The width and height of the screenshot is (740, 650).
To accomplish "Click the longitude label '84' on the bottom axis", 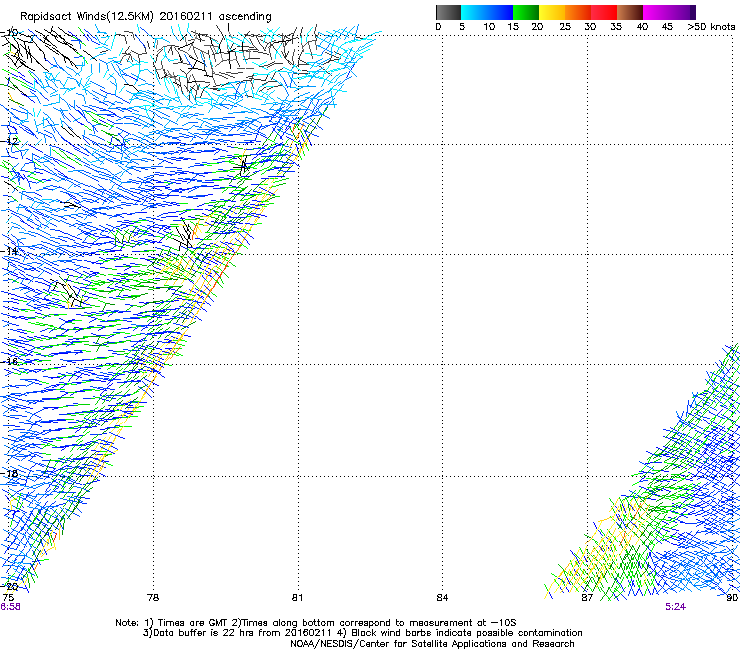I will [442, 598].
